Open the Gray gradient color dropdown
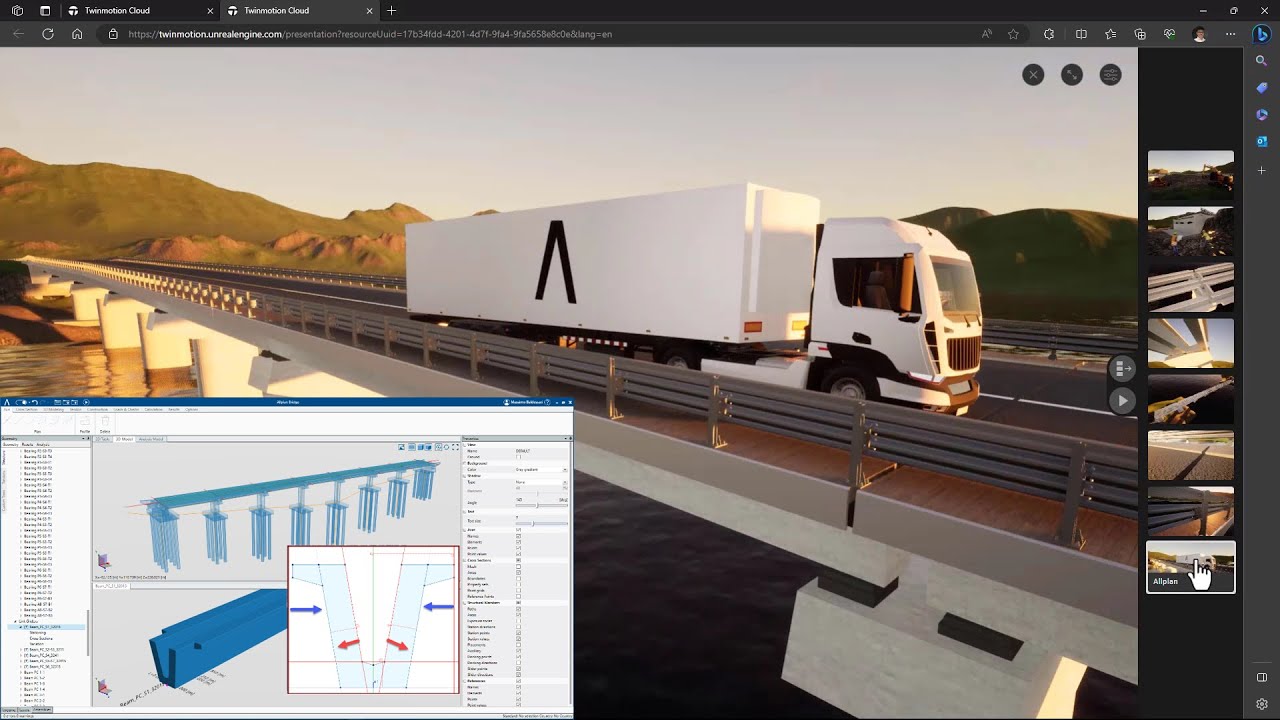 (541, 469)
